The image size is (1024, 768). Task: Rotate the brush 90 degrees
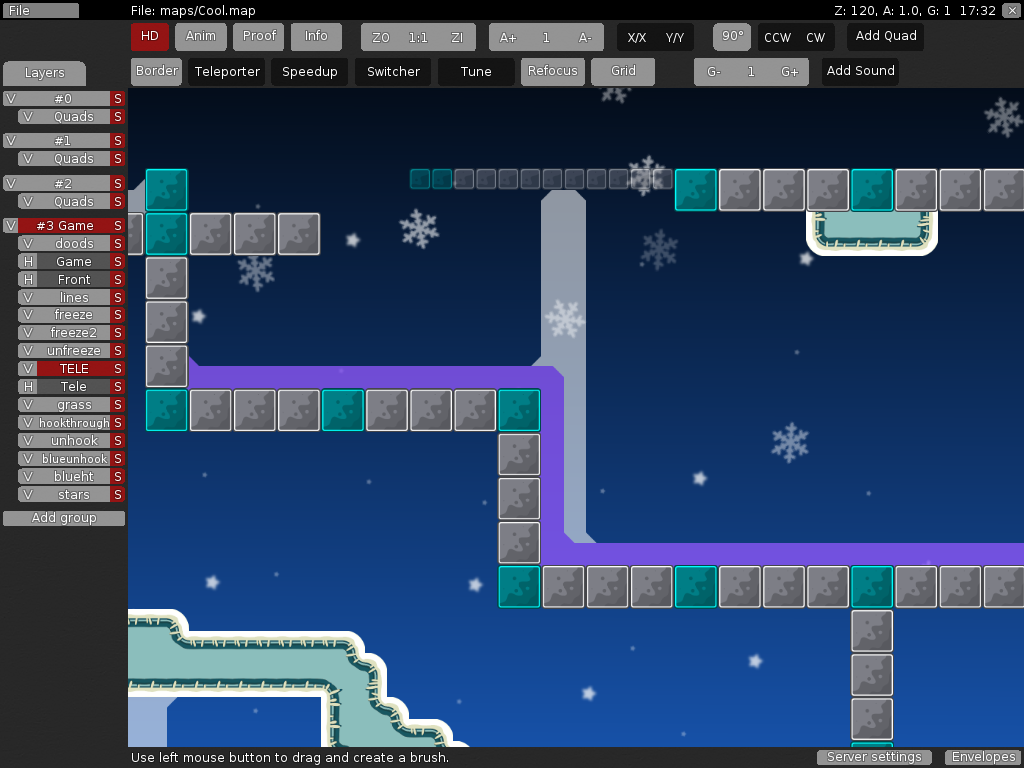(731, 36)
